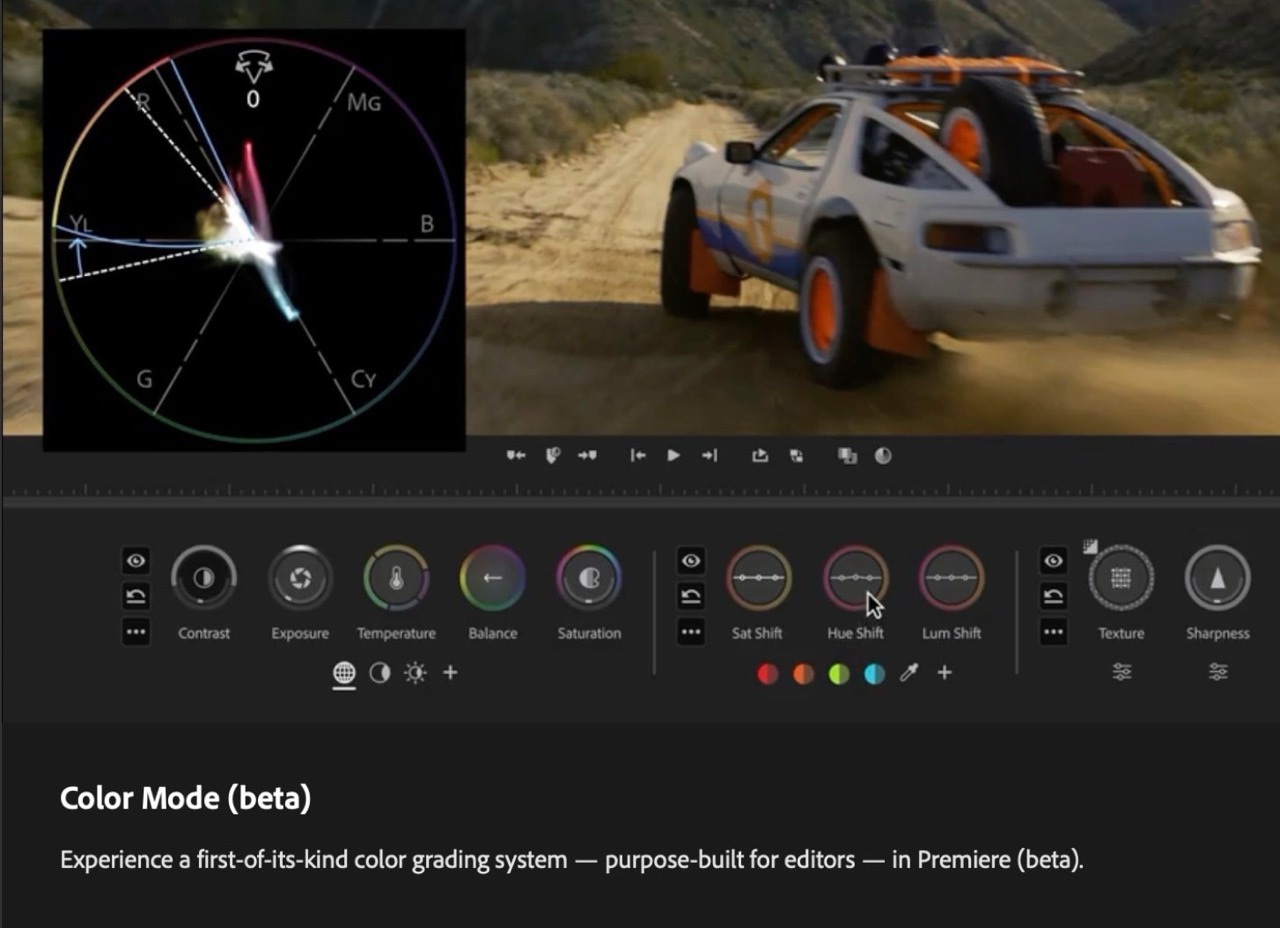Adjust the Saturation dial
This screenshot has width=1280, height=928.
click(588, 578)
